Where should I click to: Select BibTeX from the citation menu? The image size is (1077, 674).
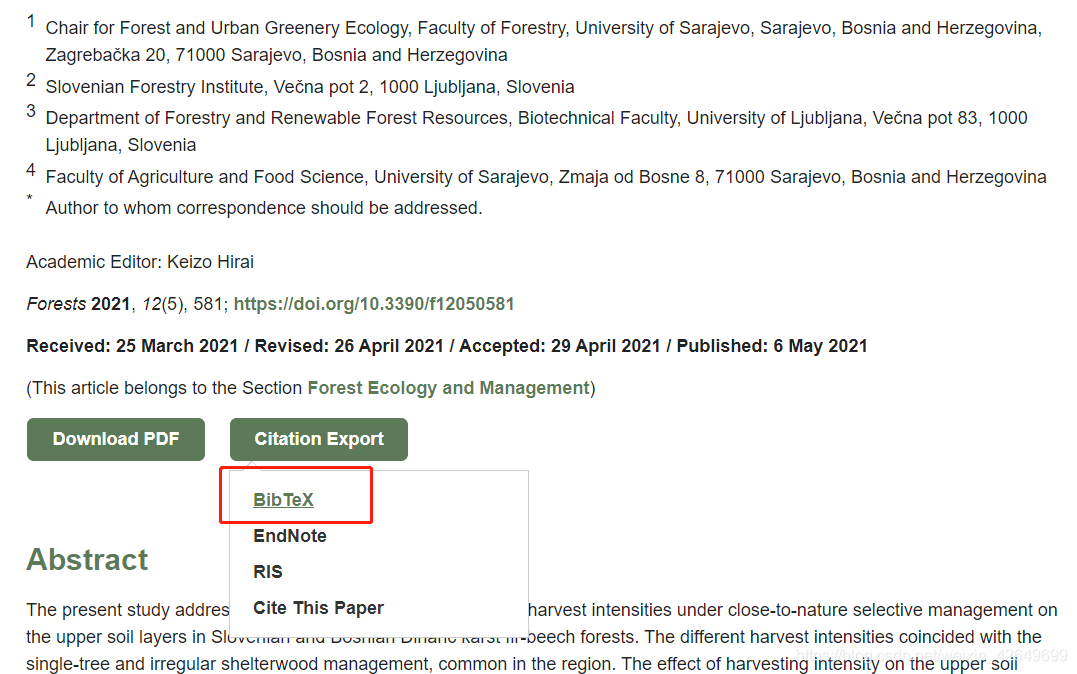(x=283, y=499)
